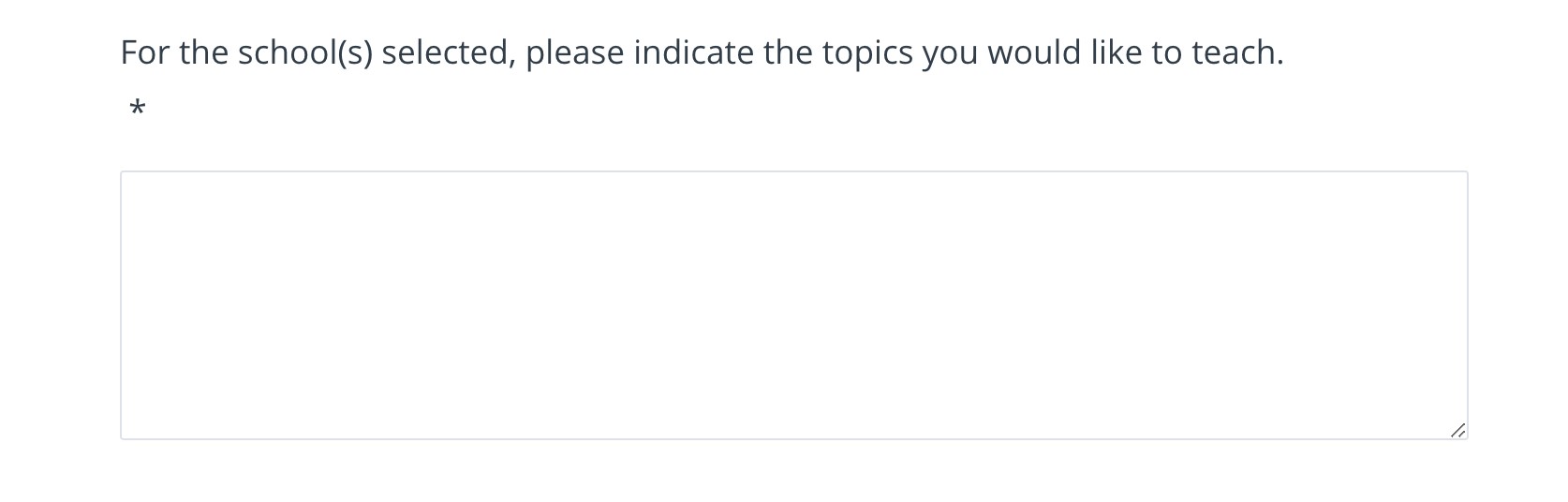The height and width of the screenshot is (502, 1568).
Task: Click the required asterisk below the question
Action: click(x=138, y=110)
